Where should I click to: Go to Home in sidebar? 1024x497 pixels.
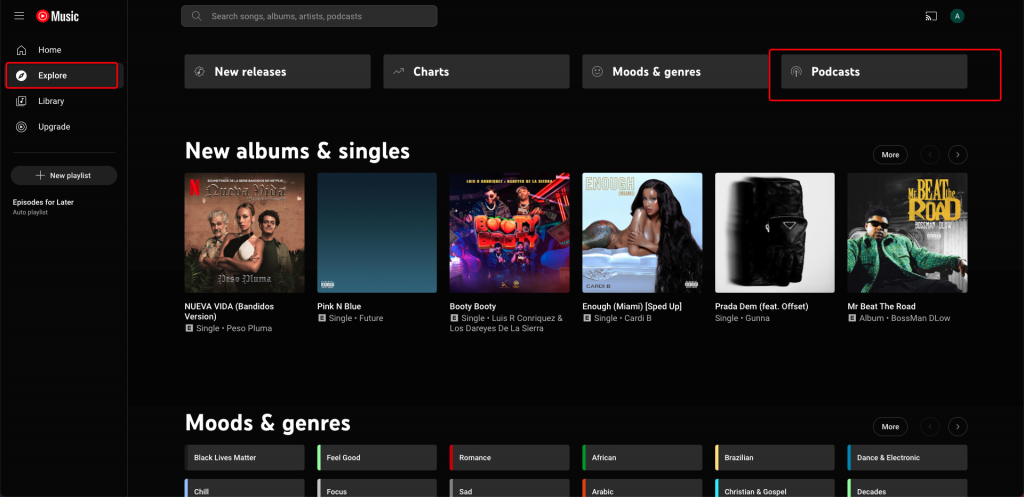pos(64,50)
